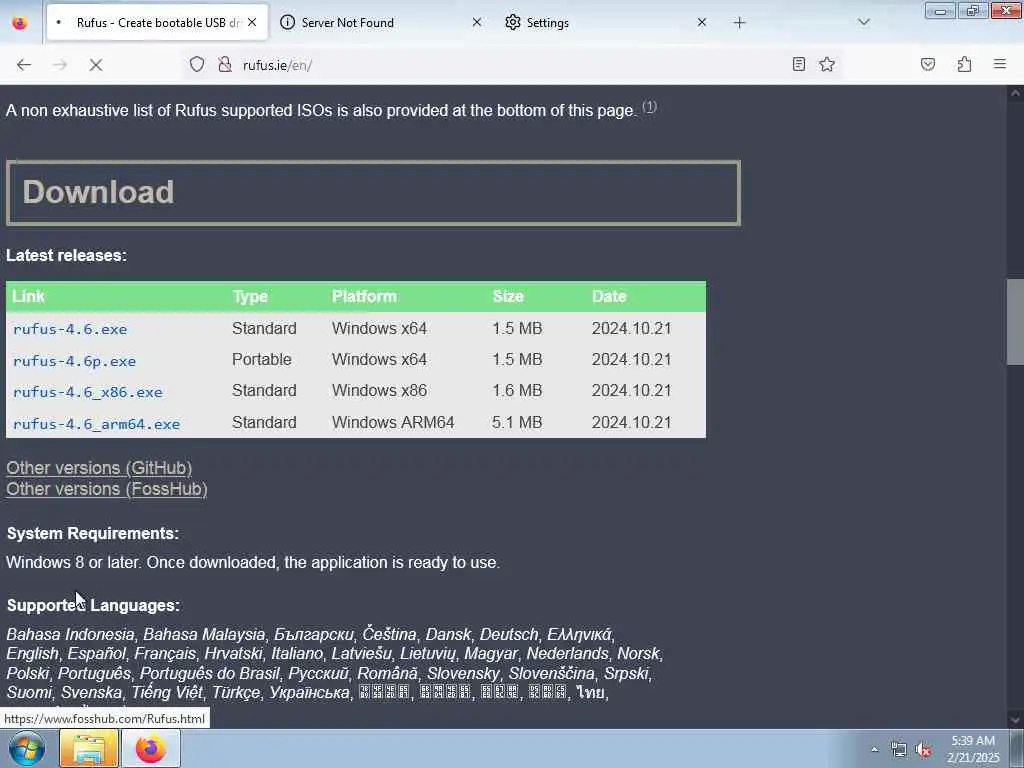The image size is (1024, 768).
Task: Open the muted volume tray icon
Action: click(923, 750)
